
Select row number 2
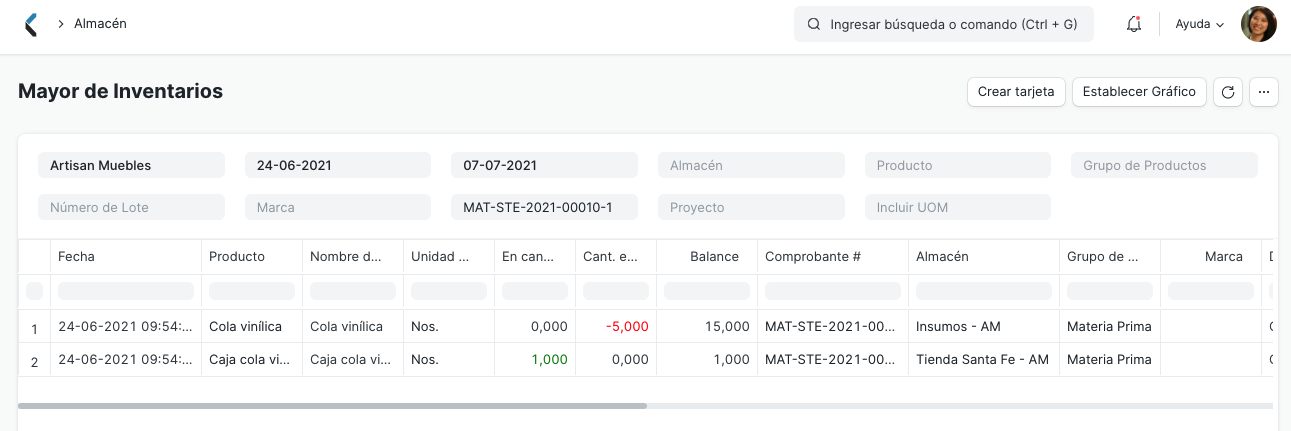point(34,361)
